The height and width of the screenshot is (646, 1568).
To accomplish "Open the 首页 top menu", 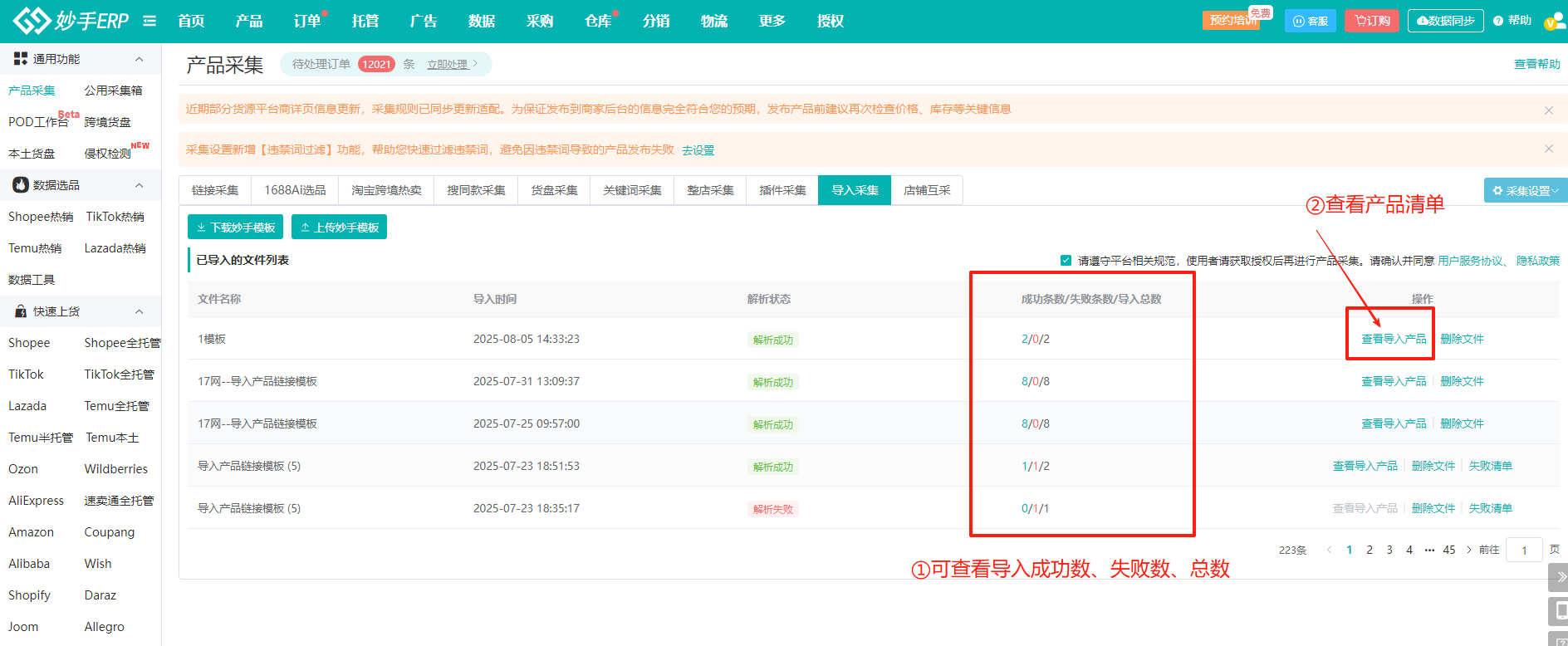I will 191,21.
